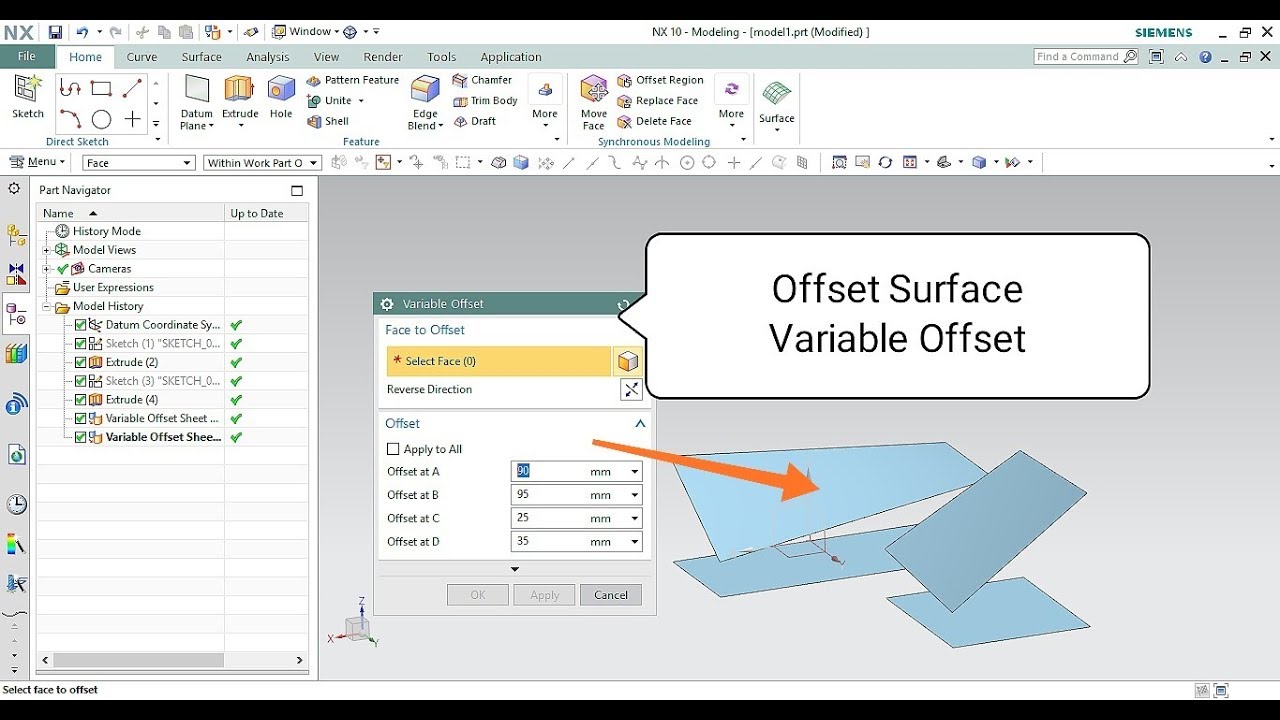Screen dimensions: 1280x720
Task: Click the Save icon in title bar
Action: [x=55, y=32]
